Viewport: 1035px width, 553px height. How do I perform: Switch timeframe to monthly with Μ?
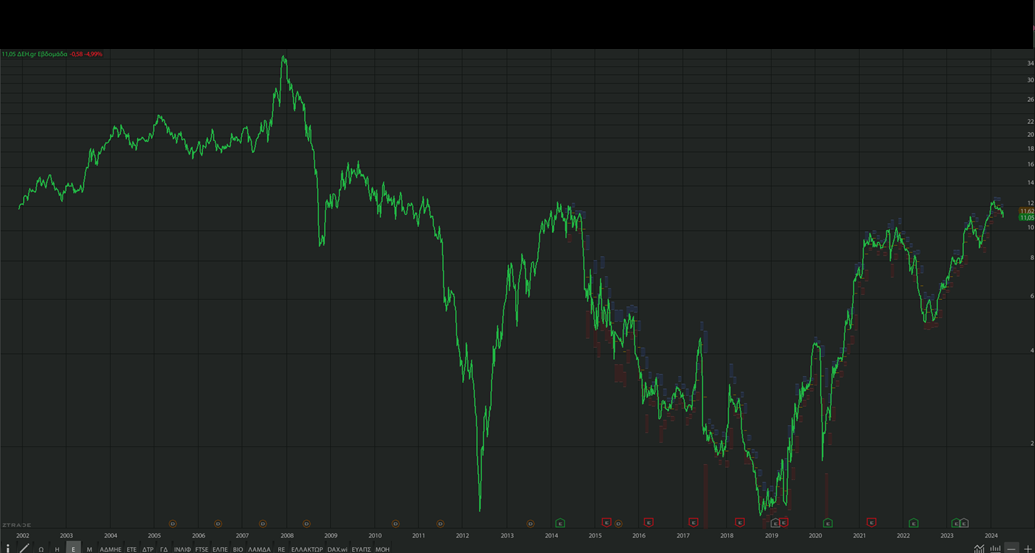[x=89, y=549]
